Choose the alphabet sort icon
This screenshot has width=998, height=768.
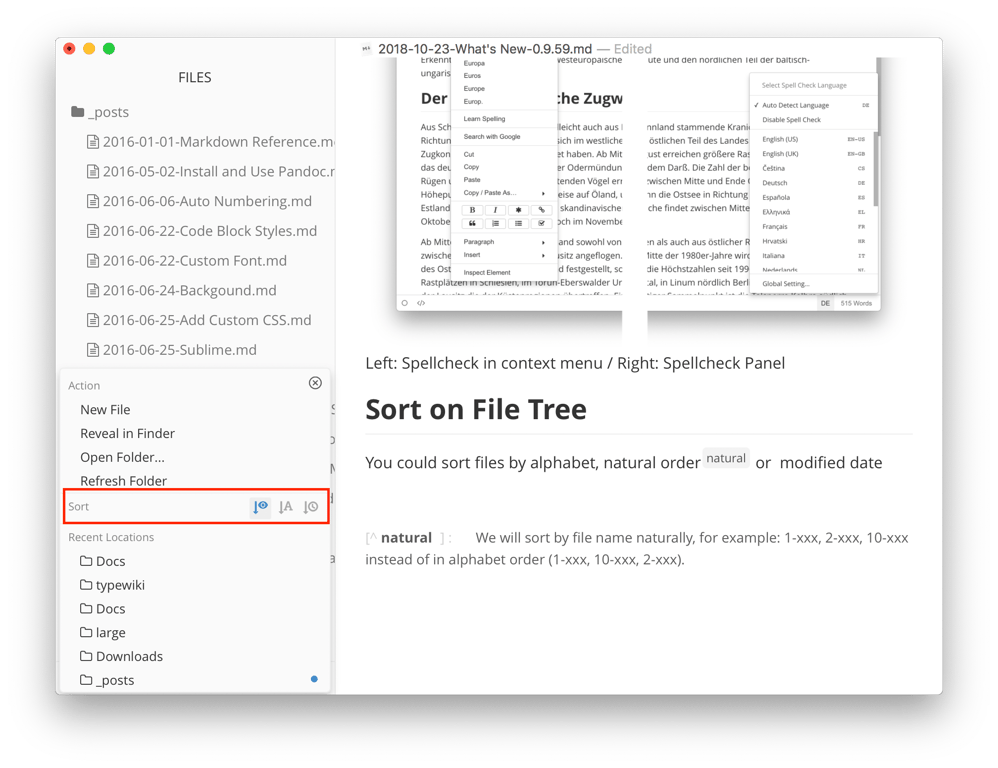pos(286,506)
